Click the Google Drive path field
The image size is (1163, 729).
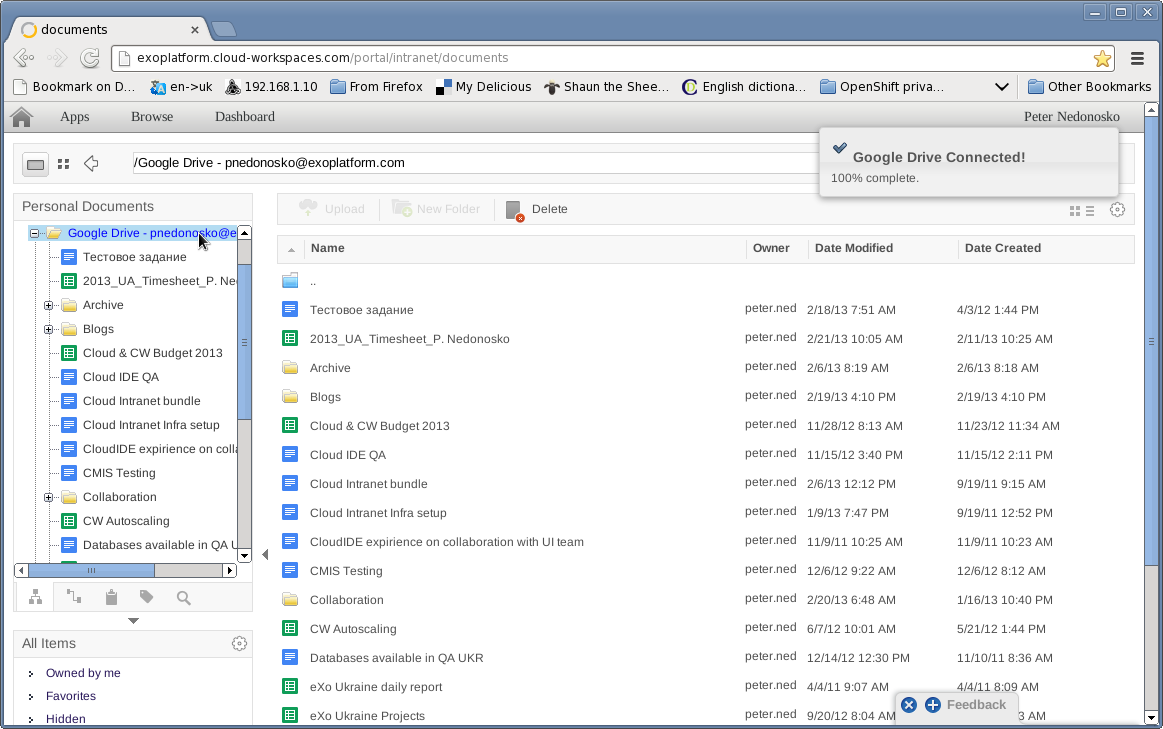tap(475, 163)
